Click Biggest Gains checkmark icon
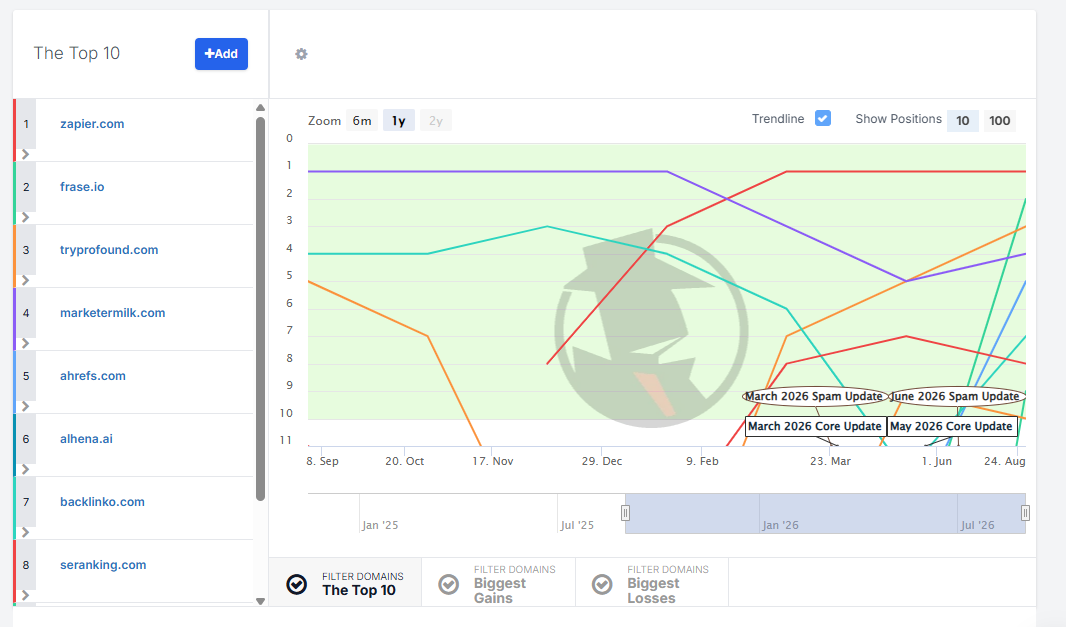 click(x=449, y=584)
